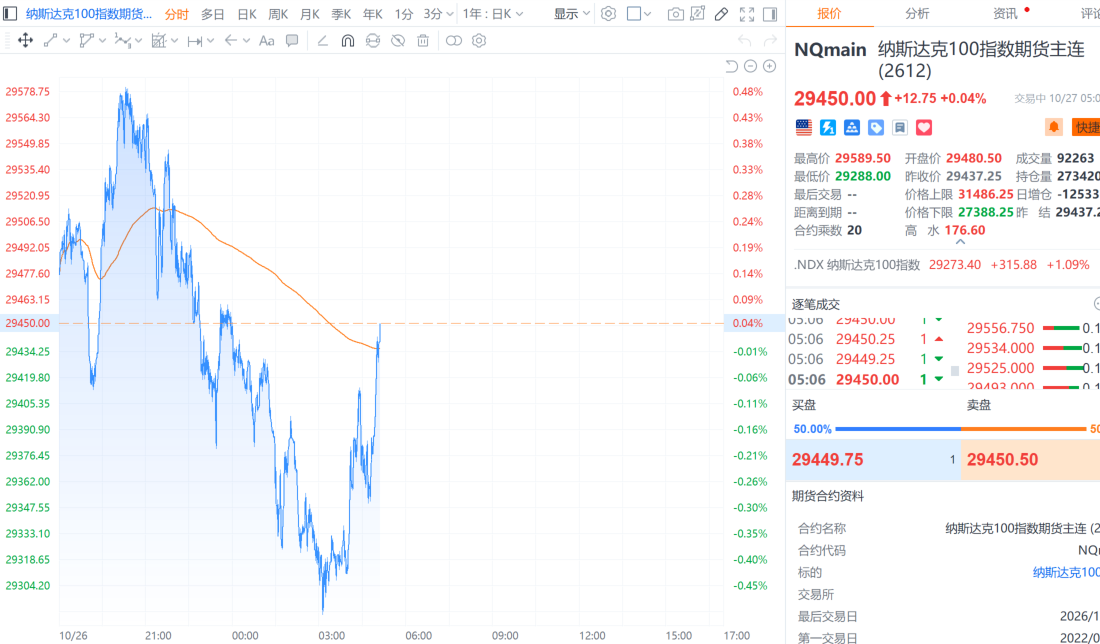Undo the last drawing action
This screenshot has height=644, width=1100.
click(x=744, y=41)
